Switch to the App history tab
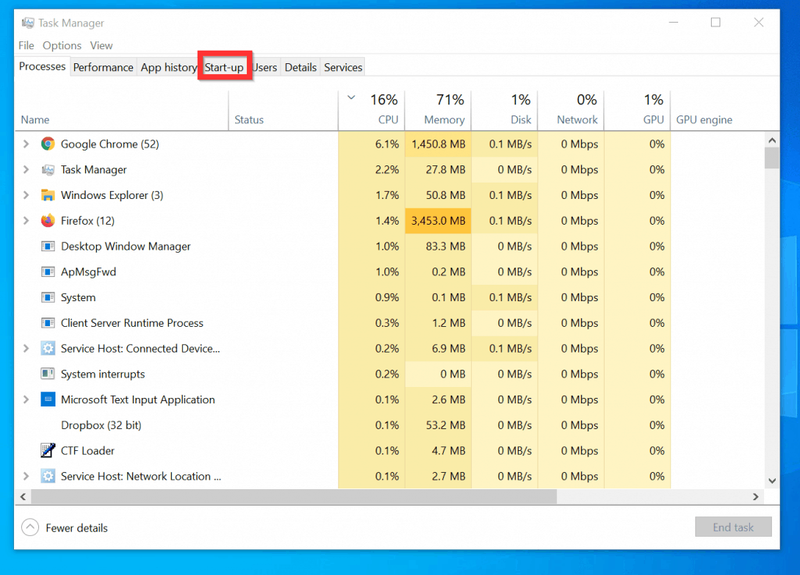This screenshot has width=800, height=575. coord(168,67)
